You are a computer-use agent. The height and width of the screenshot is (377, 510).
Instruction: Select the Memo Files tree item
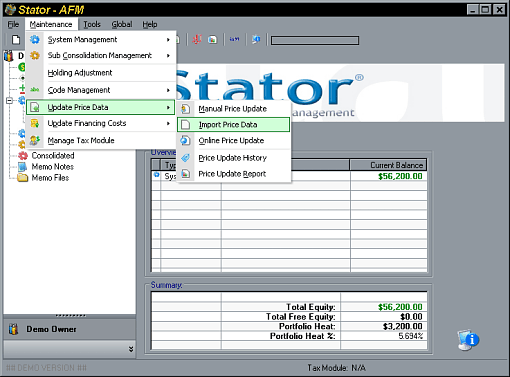pyautogui.click(x=50, y=178)
